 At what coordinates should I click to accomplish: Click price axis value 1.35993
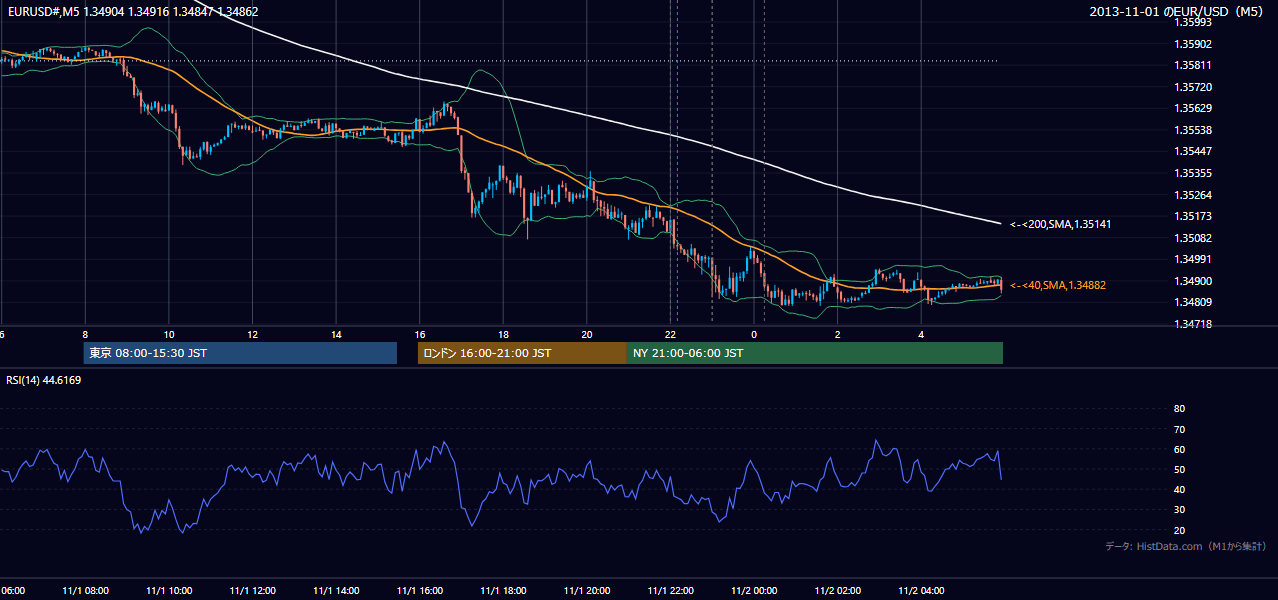pyautogui.click(x=1192, y=22)
